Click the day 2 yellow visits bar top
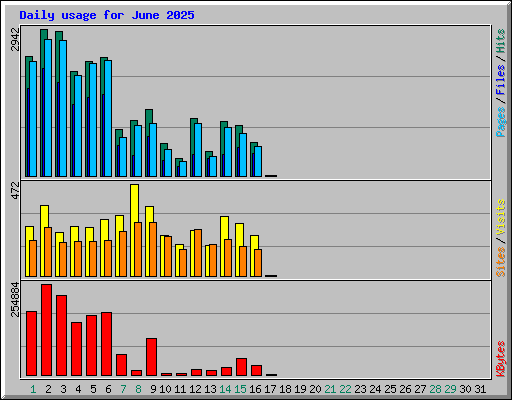The width and height of the screenshot is (512, 400). tap(44, 216)
